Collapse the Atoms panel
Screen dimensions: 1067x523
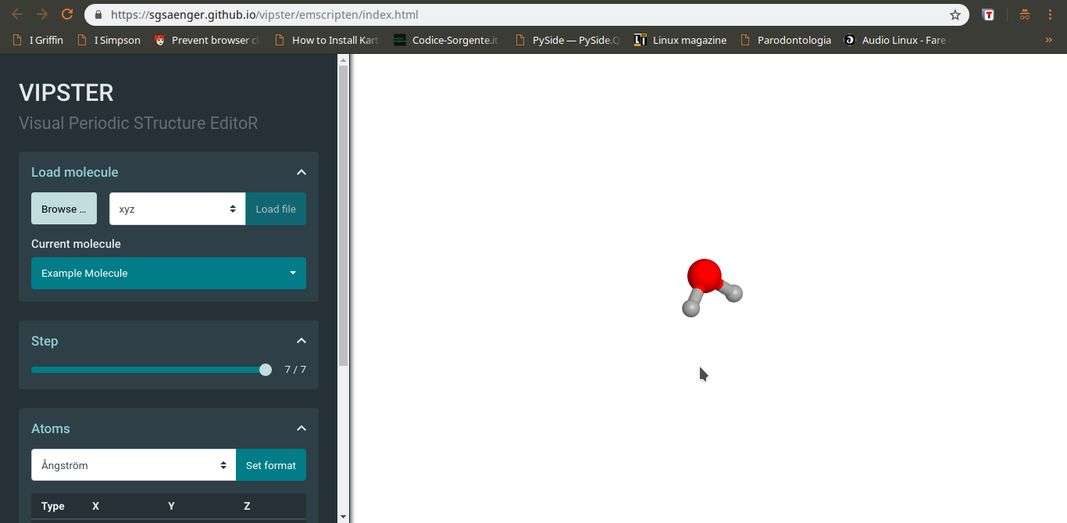click(x=301, y=428)
